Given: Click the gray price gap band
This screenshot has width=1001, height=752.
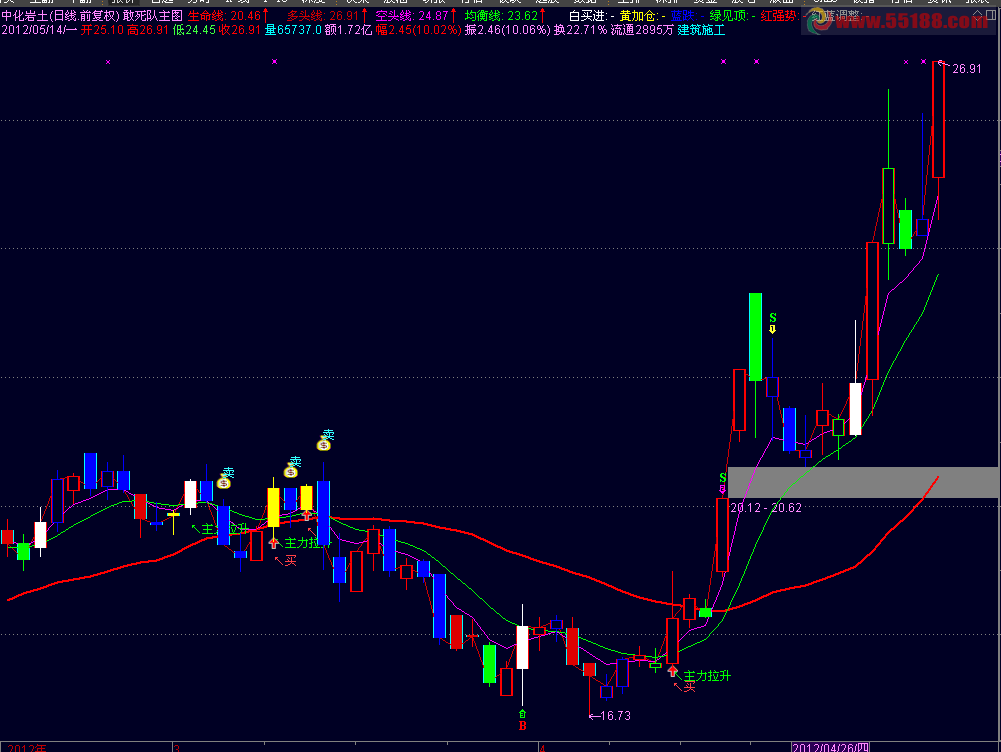Looking at the screenshot, I should 862,482.
